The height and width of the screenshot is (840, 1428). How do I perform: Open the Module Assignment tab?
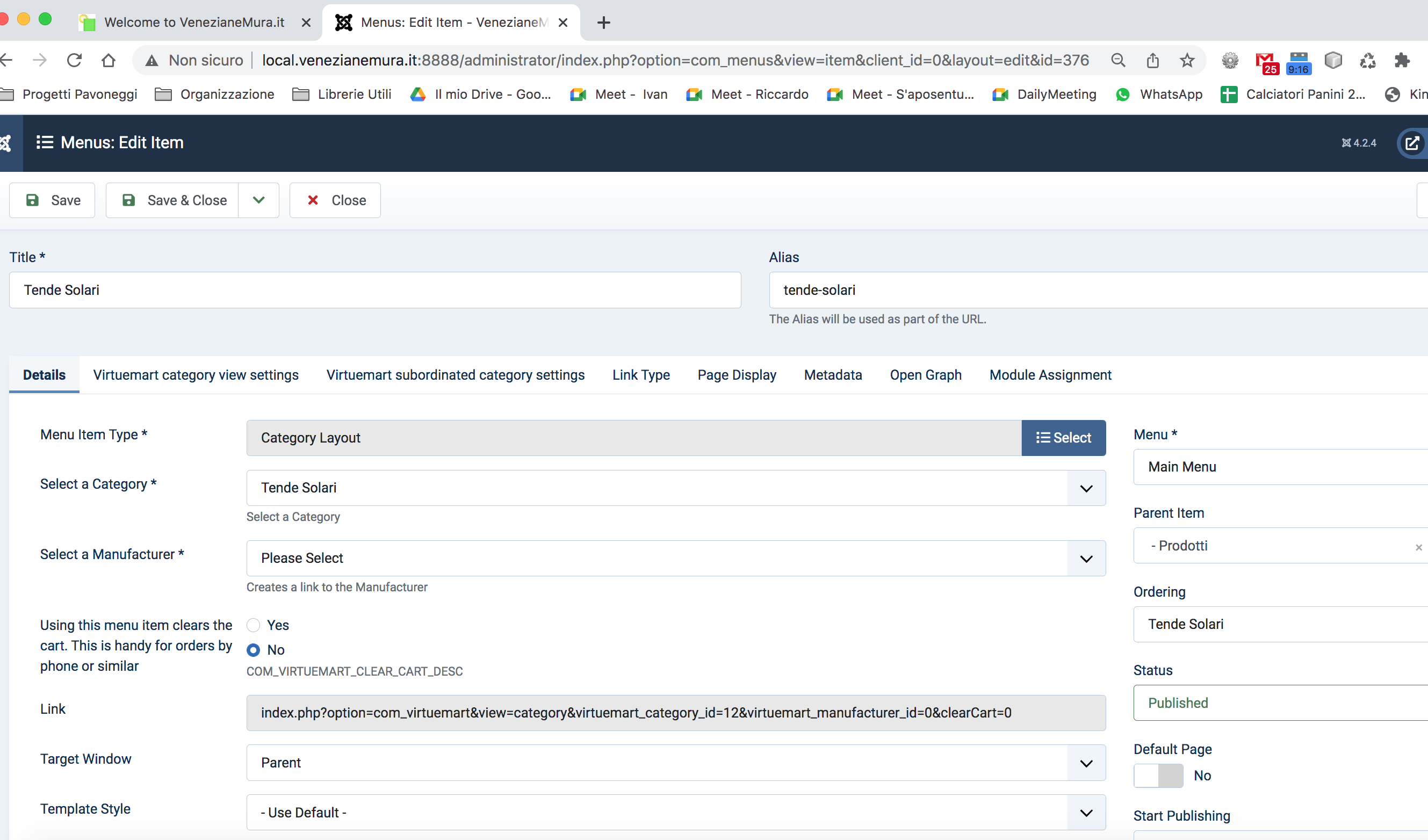pyautogui.click(x=1050, y=375)
